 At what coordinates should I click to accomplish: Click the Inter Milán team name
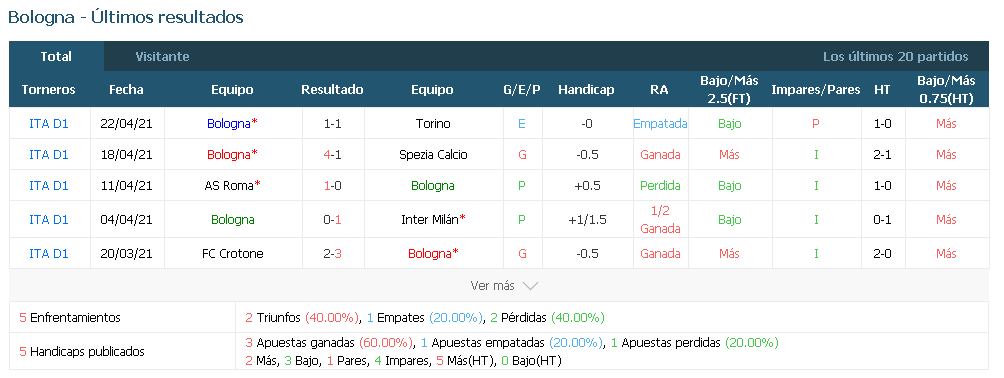tap(429, 219)
